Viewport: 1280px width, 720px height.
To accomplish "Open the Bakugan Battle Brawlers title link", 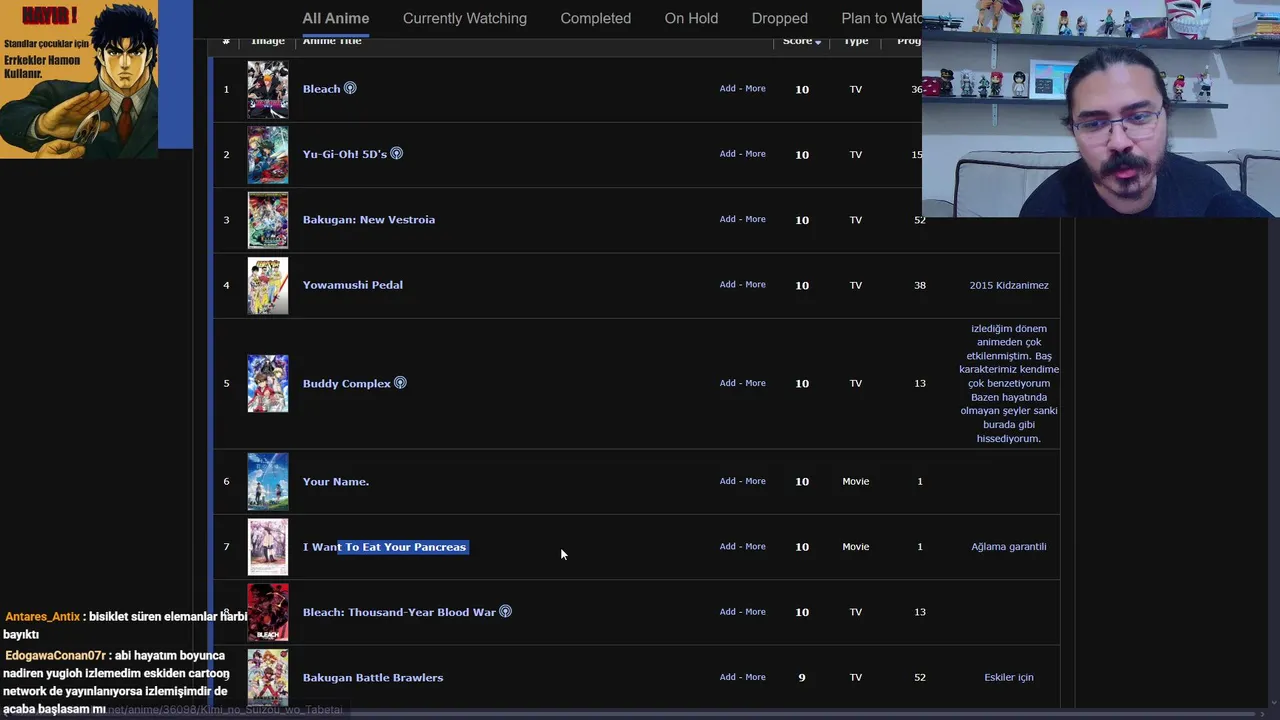I will pos(373,677).
